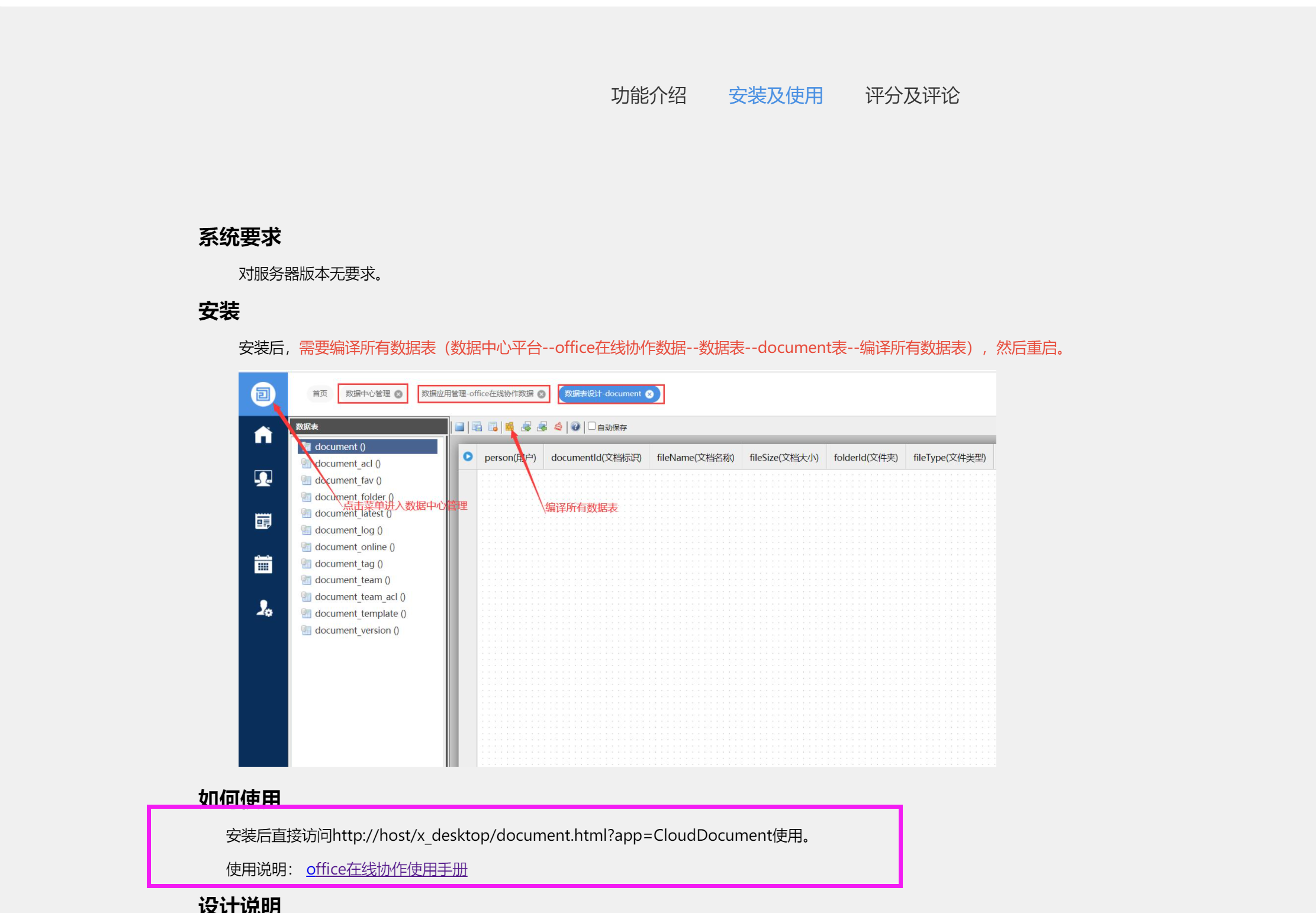Click the fileName(文档名称) column header

(x=695, y=458)
